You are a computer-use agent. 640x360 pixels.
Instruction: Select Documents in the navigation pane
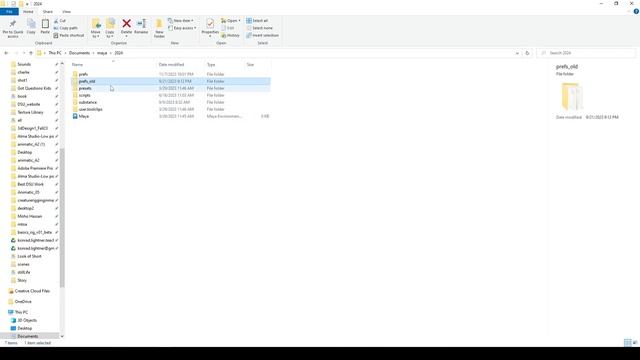(28, 336)
